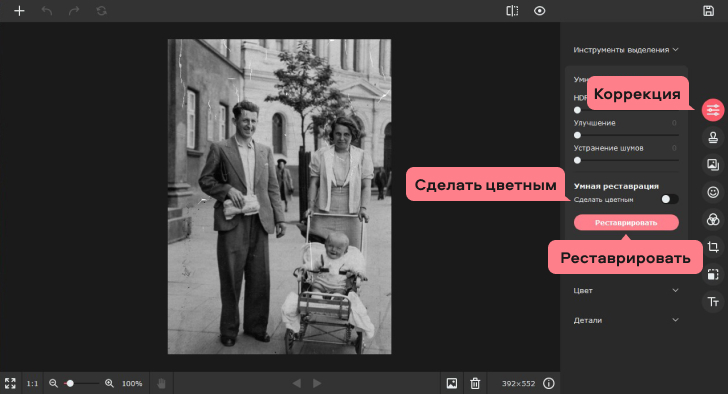This screenshot has width=728, height=394.
Task: Reset all changes with the refresh icon
Action: tap(101, 11)
